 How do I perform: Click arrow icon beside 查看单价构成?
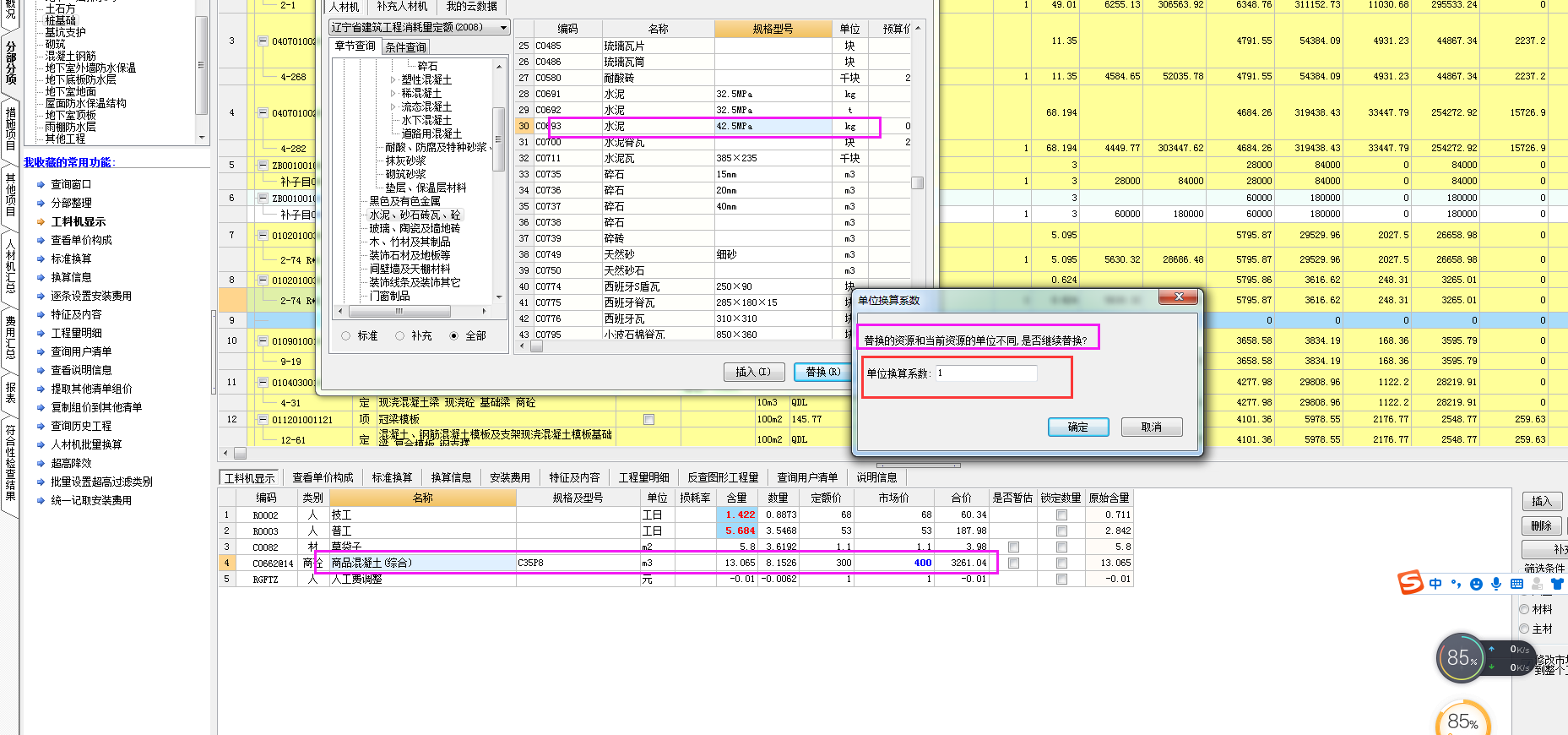[x=41, y=240]
